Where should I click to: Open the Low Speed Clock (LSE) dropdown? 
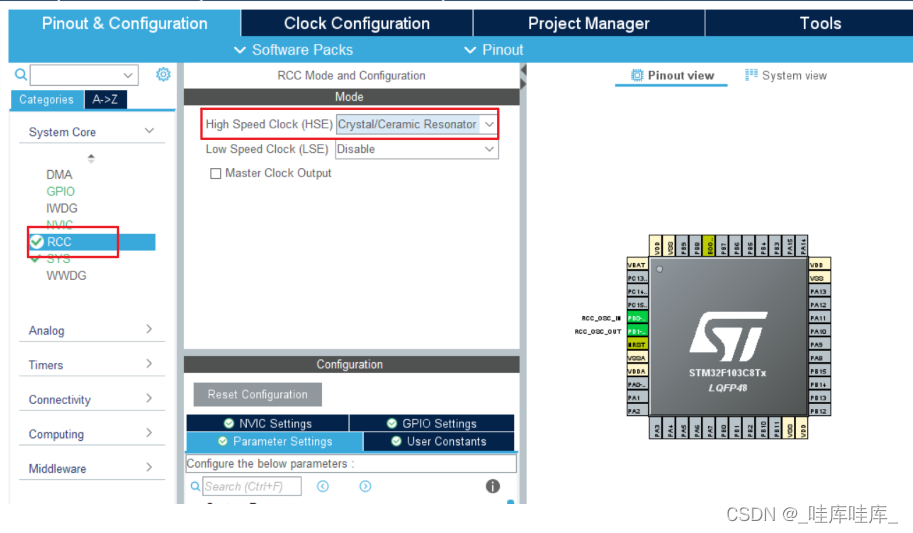coord(489,149)
